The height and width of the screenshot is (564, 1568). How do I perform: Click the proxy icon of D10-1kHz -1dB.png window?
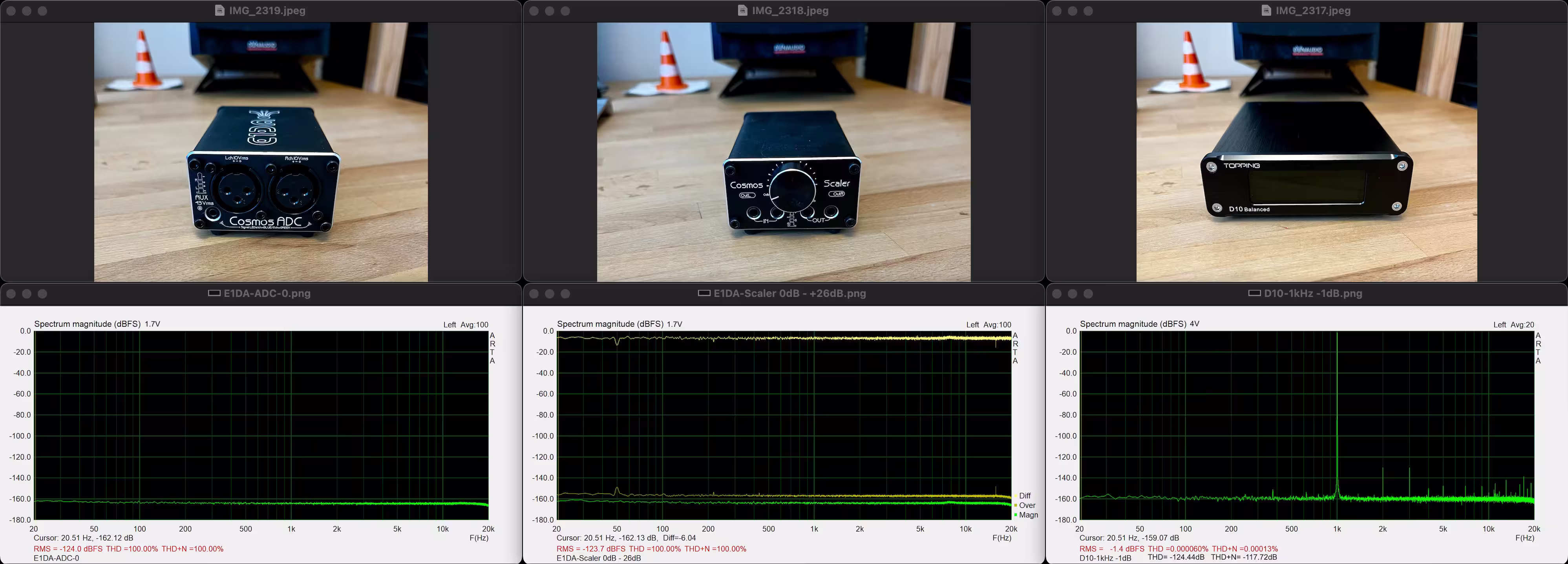click(1255, 293)
